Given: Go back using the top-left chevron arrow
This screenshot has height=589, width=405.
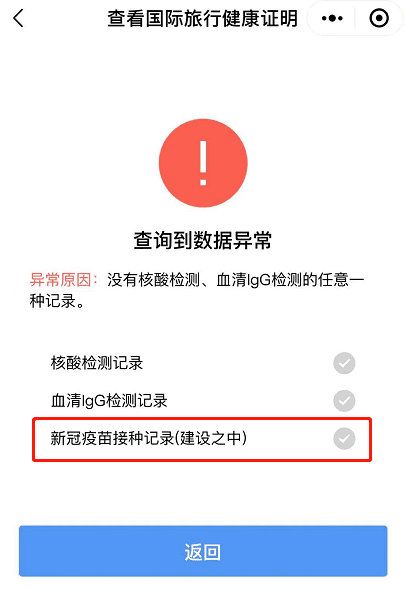Looking at the screenshot, I should pyautogui.click(x=18, y=18).
